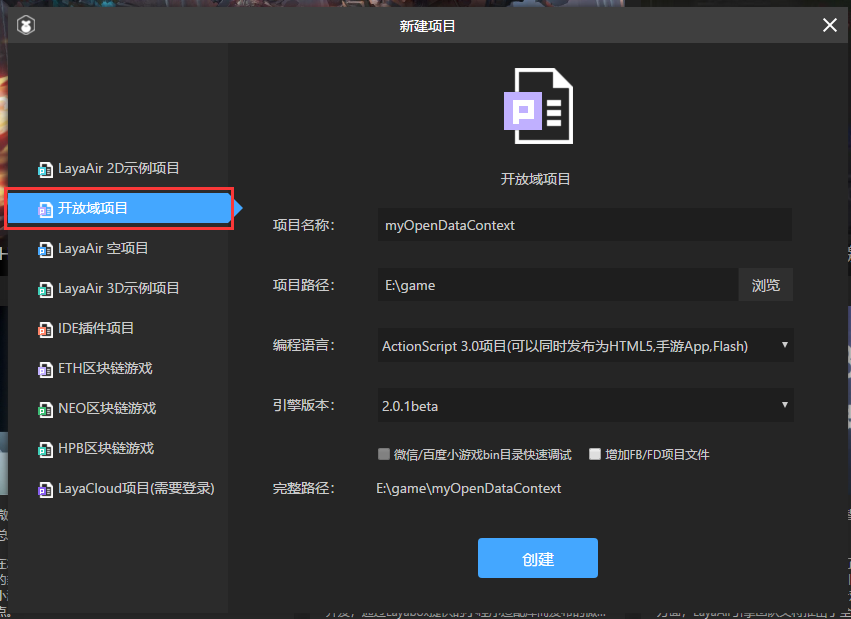Open the 编程语言 dropdown arrow

coord(784,344)
